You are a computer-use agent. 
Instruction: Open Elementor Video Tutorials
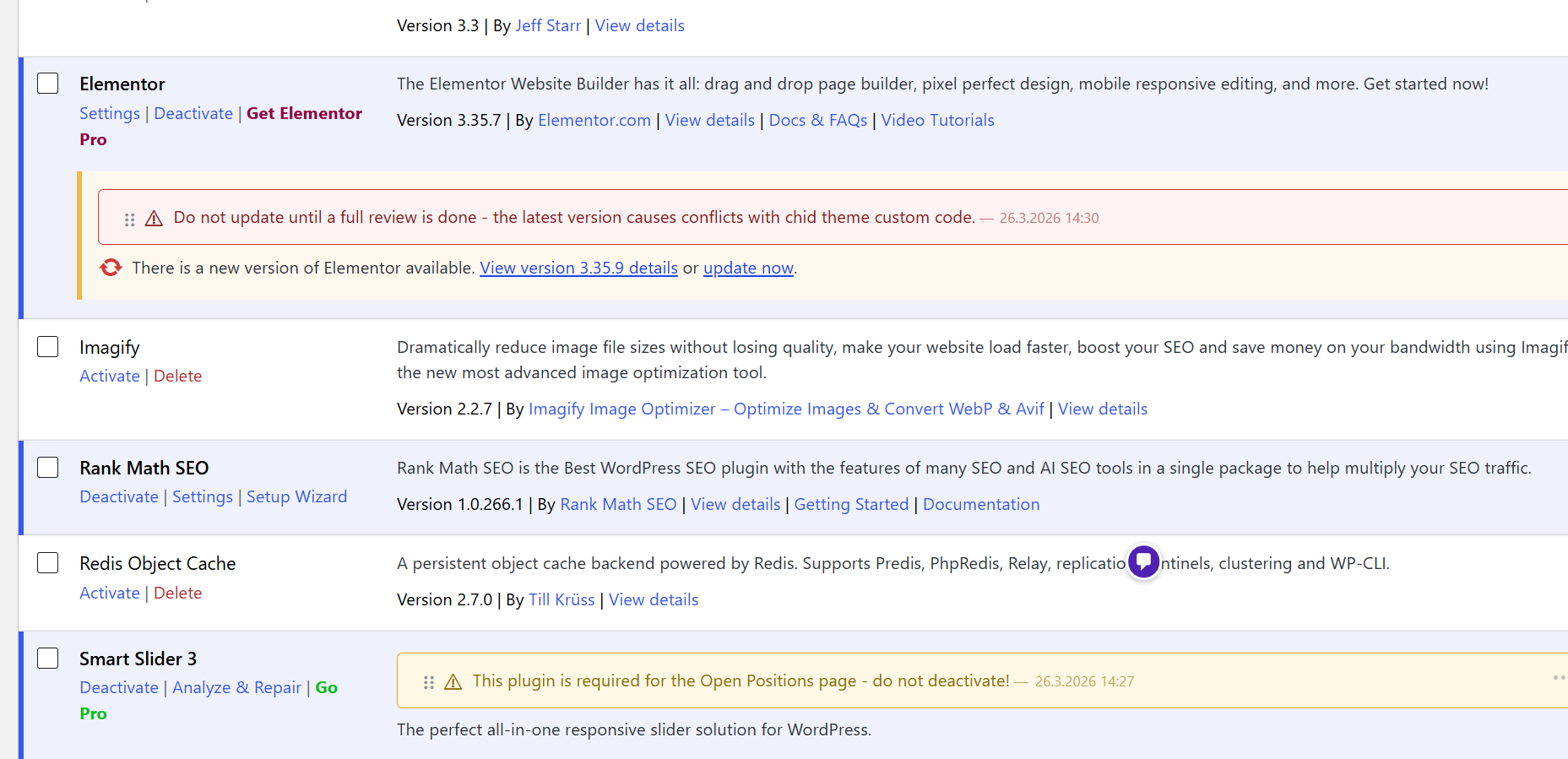pyautogui.click(x=938, y=120)
